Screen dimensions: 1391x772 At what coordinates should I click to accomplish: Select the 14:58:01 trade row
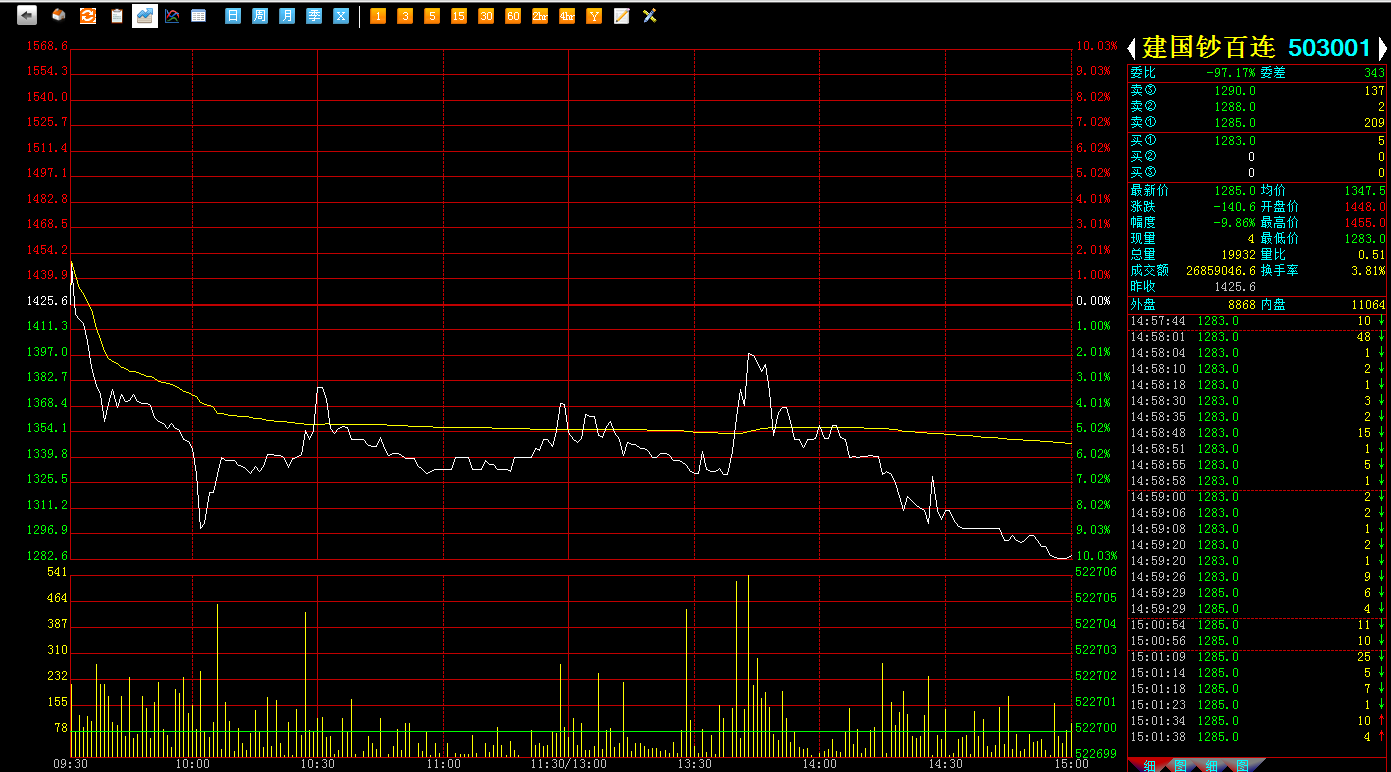pyautogui.click(x=1258, y=337)
